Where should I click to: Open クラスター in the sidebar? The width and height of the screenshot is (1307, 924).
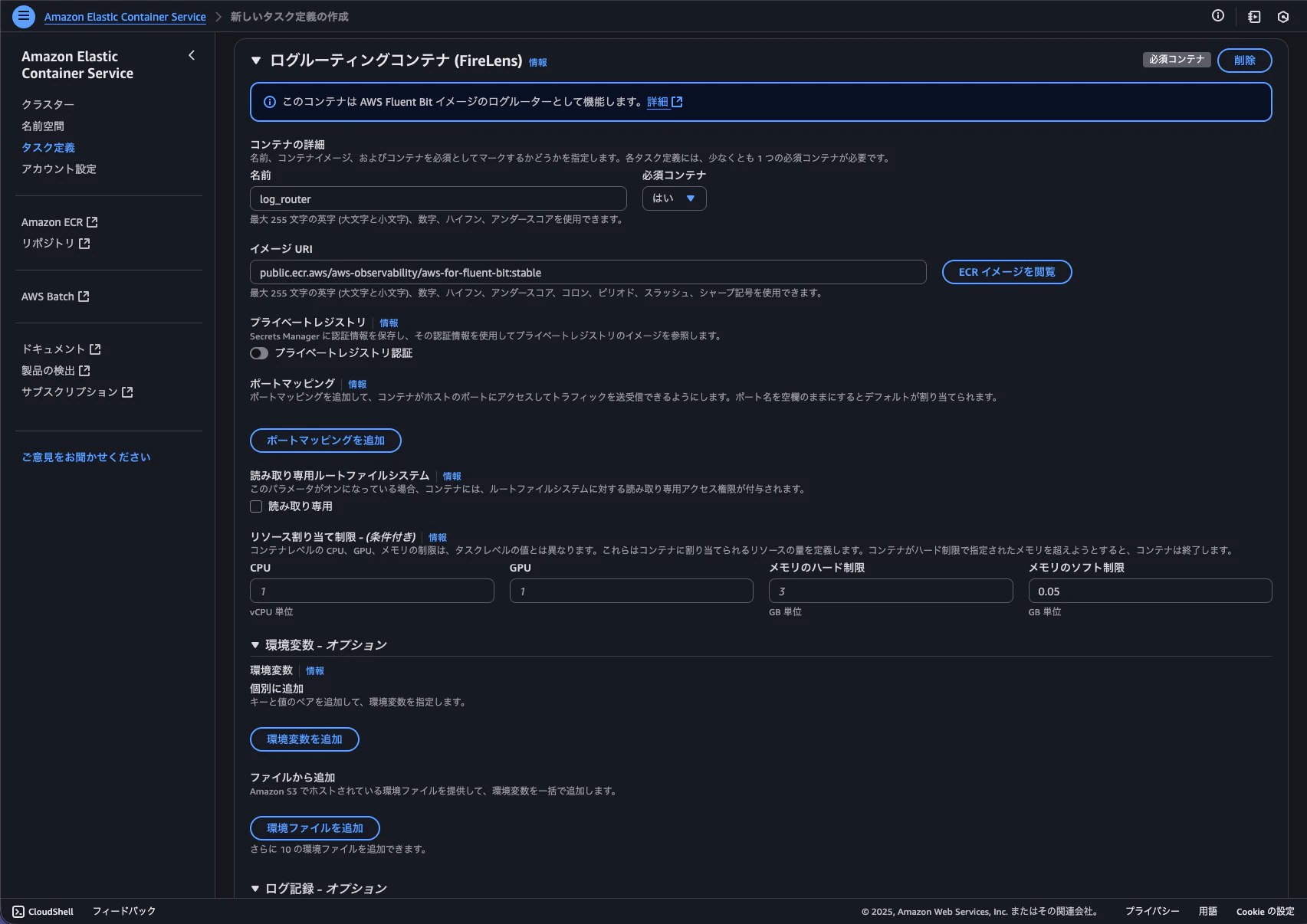[x=48, y=104]
